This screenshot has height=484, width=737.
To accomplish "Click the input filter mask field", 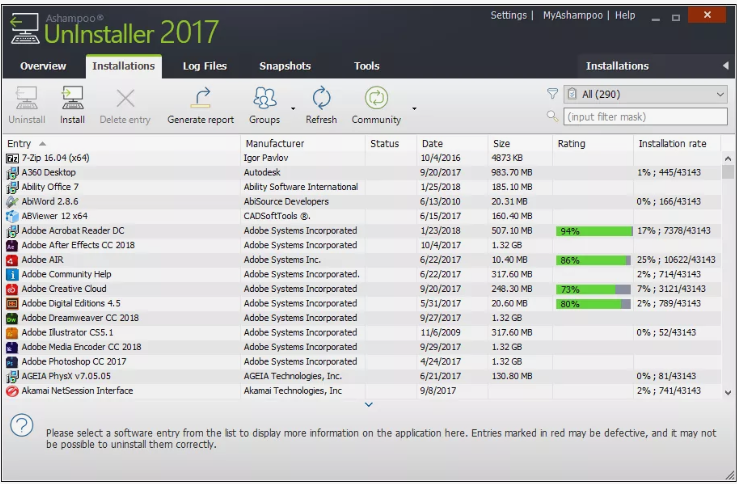I will pos(645,117).
